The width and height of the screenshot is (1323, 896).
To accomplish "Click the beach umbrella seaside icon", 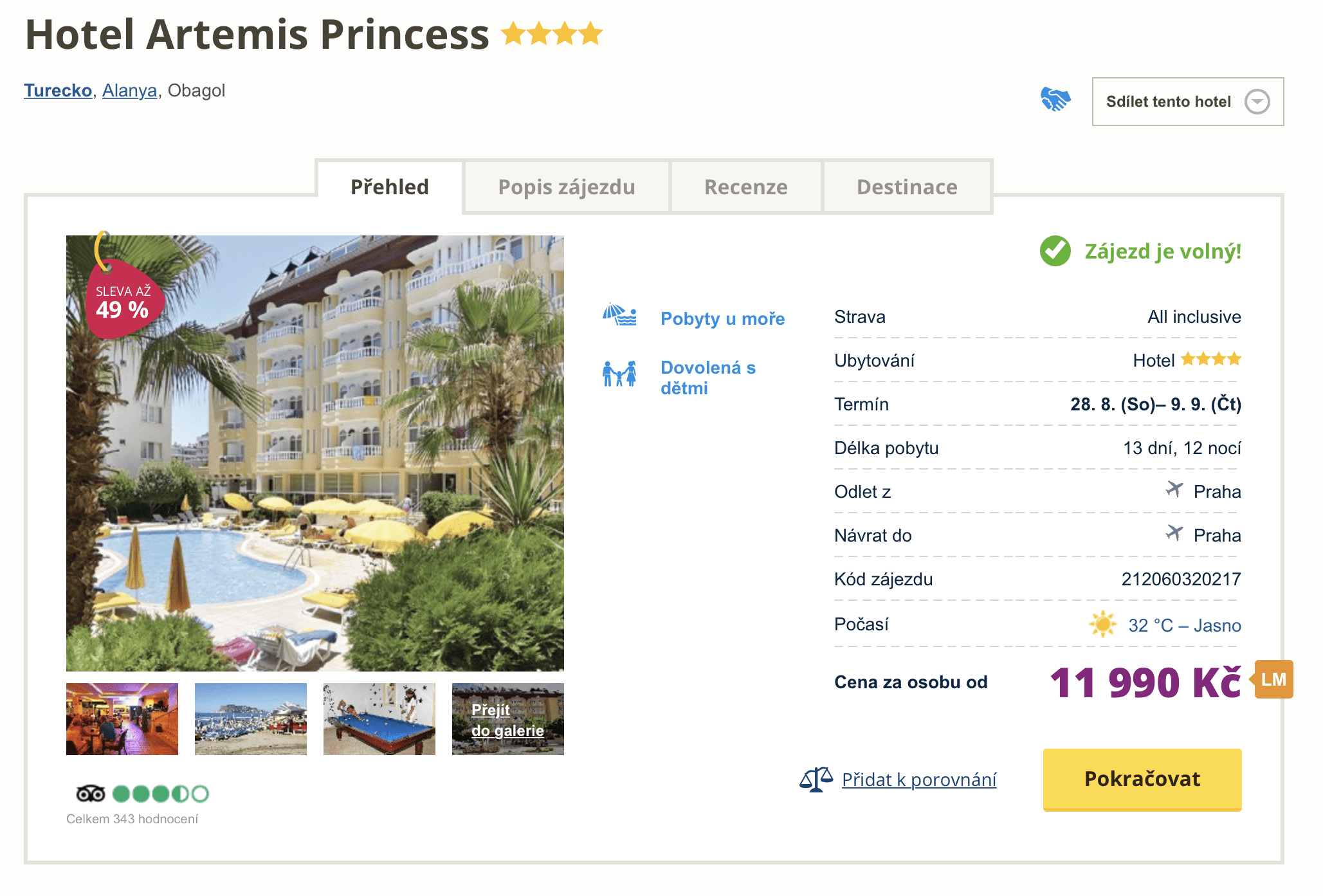I will pyautogui.click(x=619, y=315).
